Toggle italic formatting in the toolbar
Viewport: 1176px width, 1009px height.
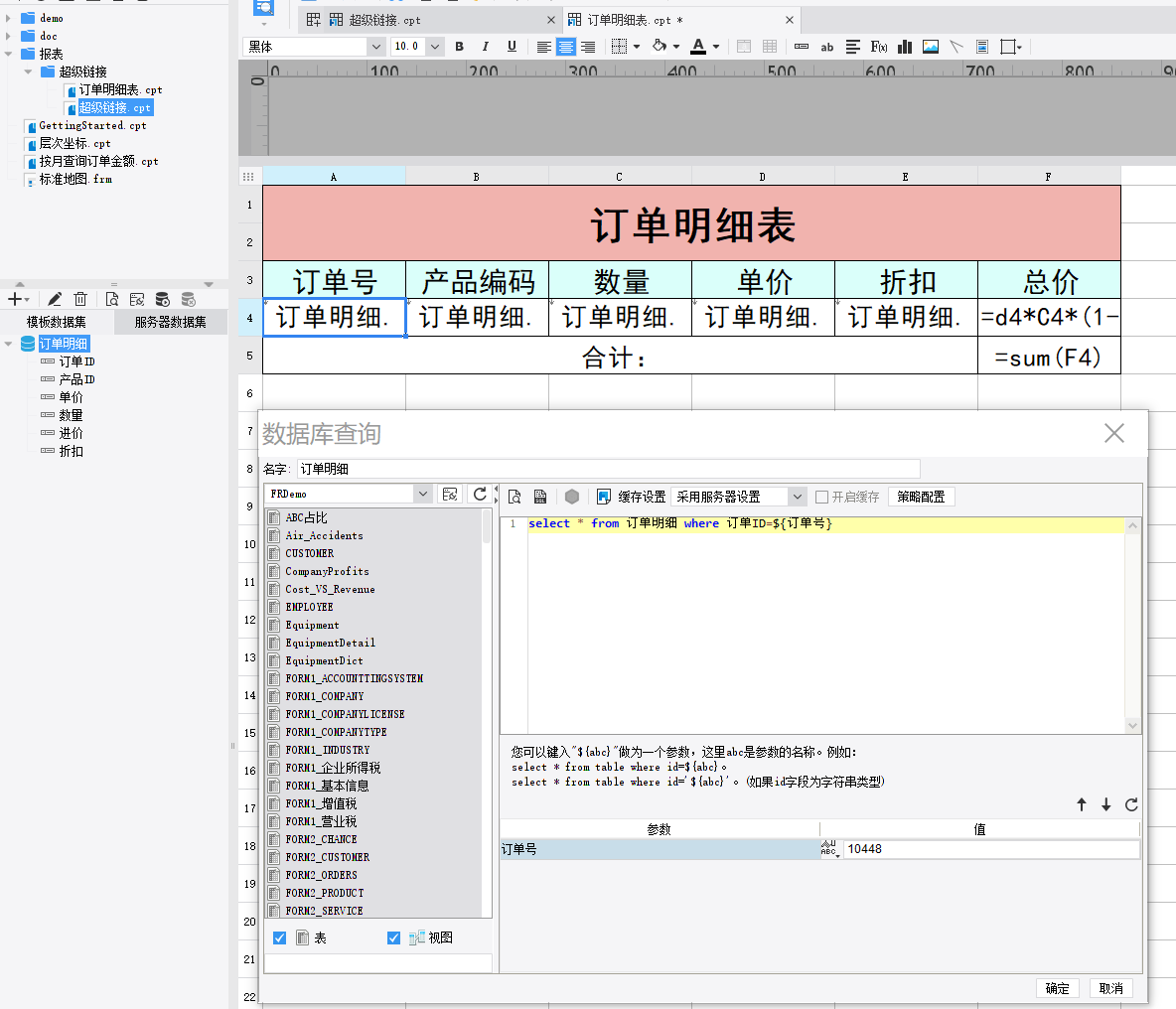point(486,47)
